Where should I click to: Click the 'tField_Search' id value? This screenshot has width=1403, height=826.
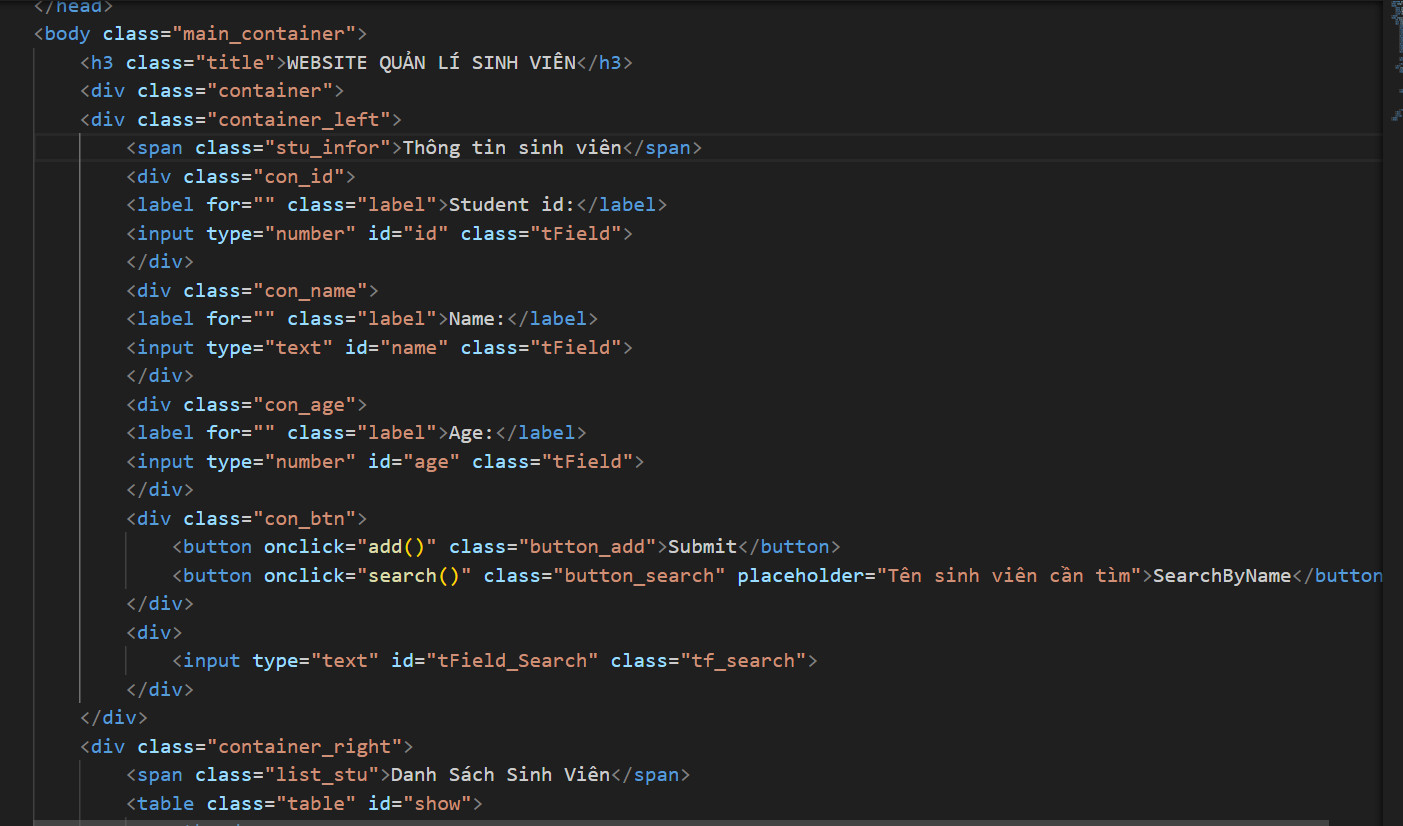coord(512,661)
